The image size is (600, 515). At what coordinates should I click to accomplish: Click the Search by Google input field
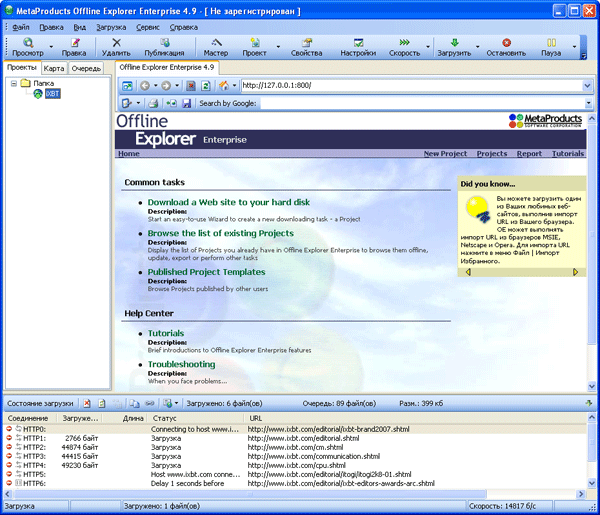coord(422,103)
